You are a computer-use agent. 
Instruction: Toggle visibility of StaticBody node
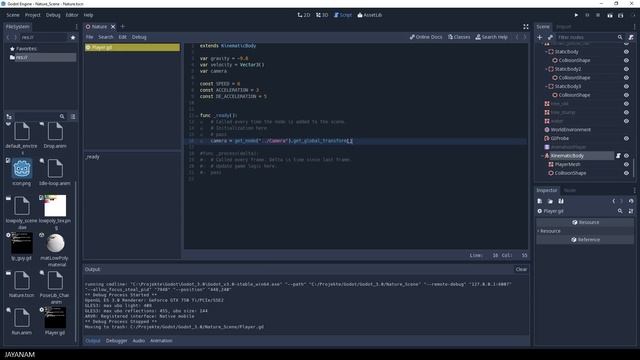coord(626,52)
